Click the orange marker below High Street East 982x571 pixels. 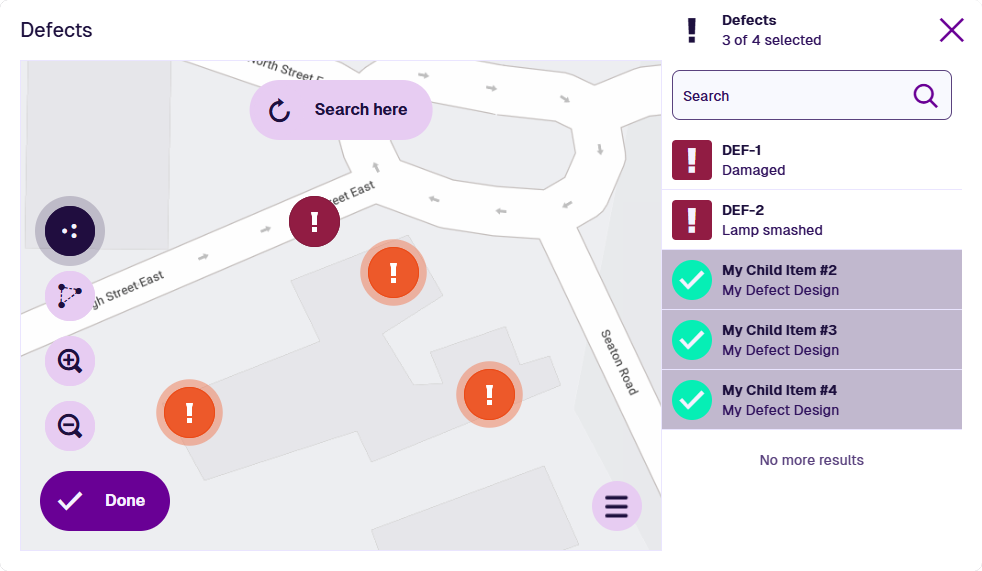(x=393, y=272)
